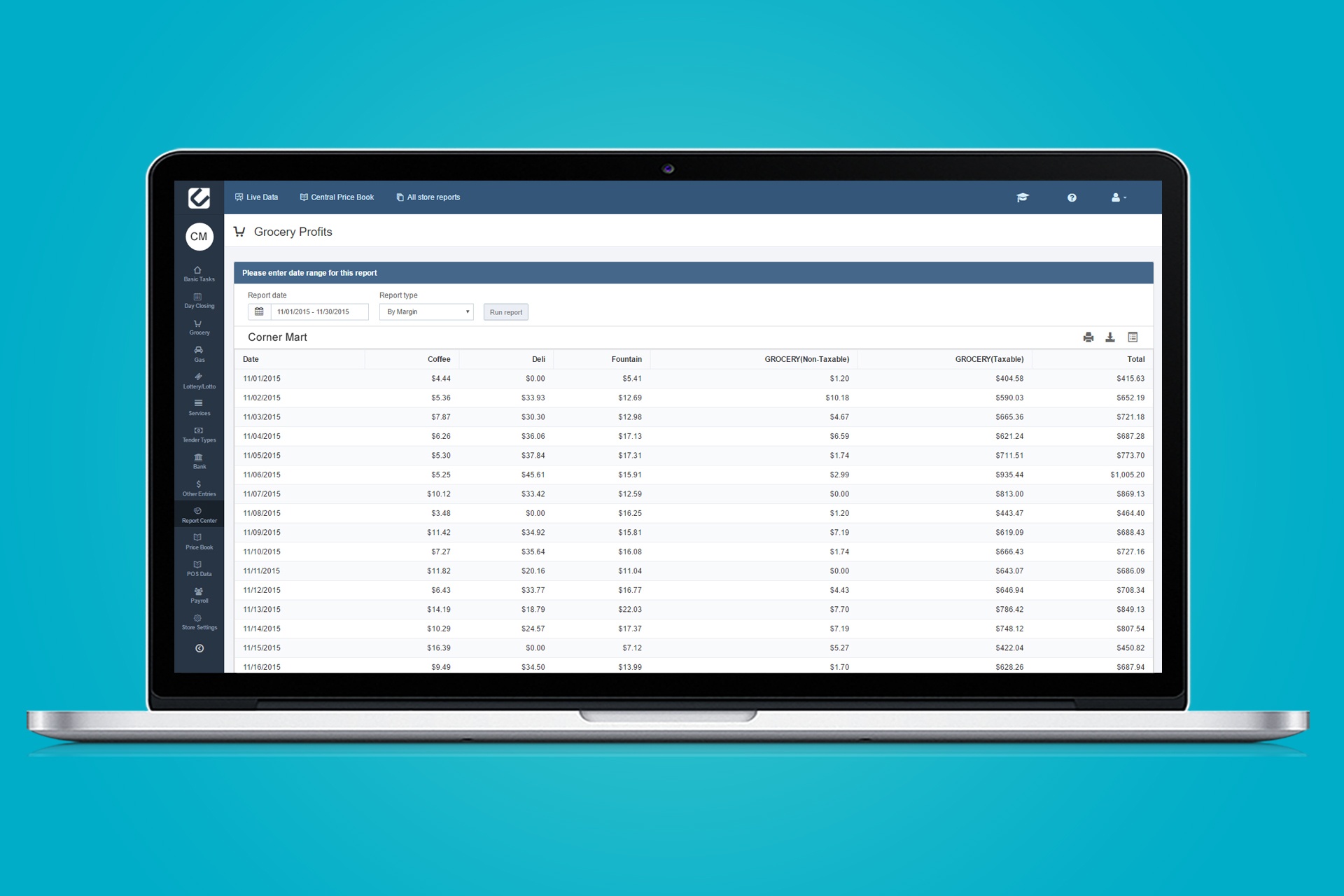Open the graduation cap training icon
The width and height of the screenshot is (1344, 896).
1023,198
